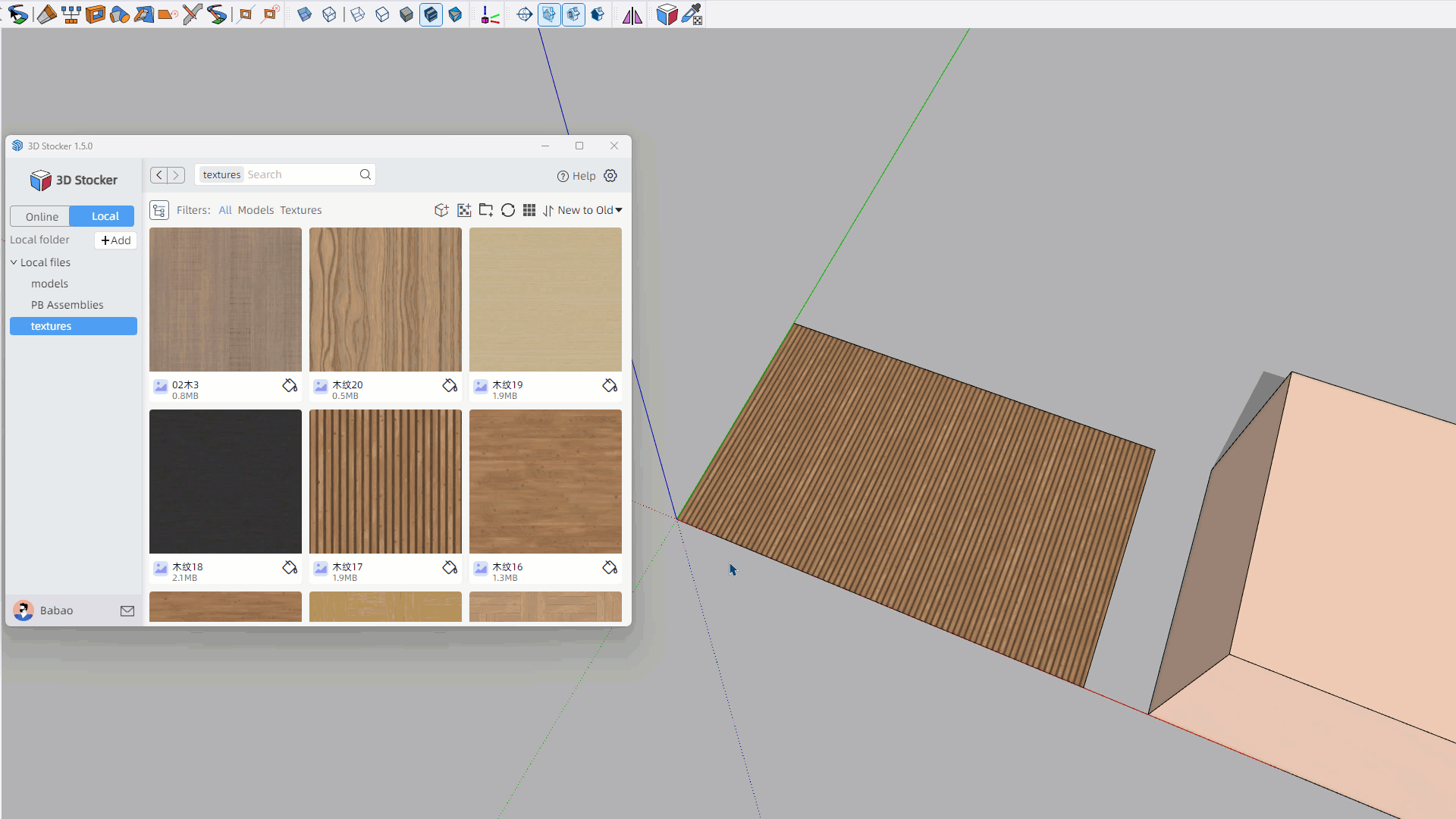The image size is (1456, 819).
Task: Click the add texture icon
Action: tap(464, 210)
